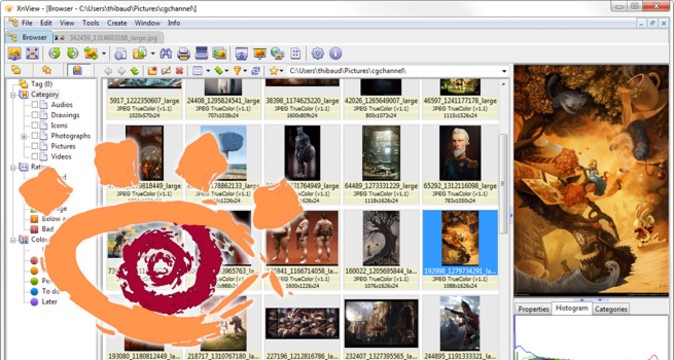Switch to the Properties tab
The image size is (674, 360).
(533, 309)
